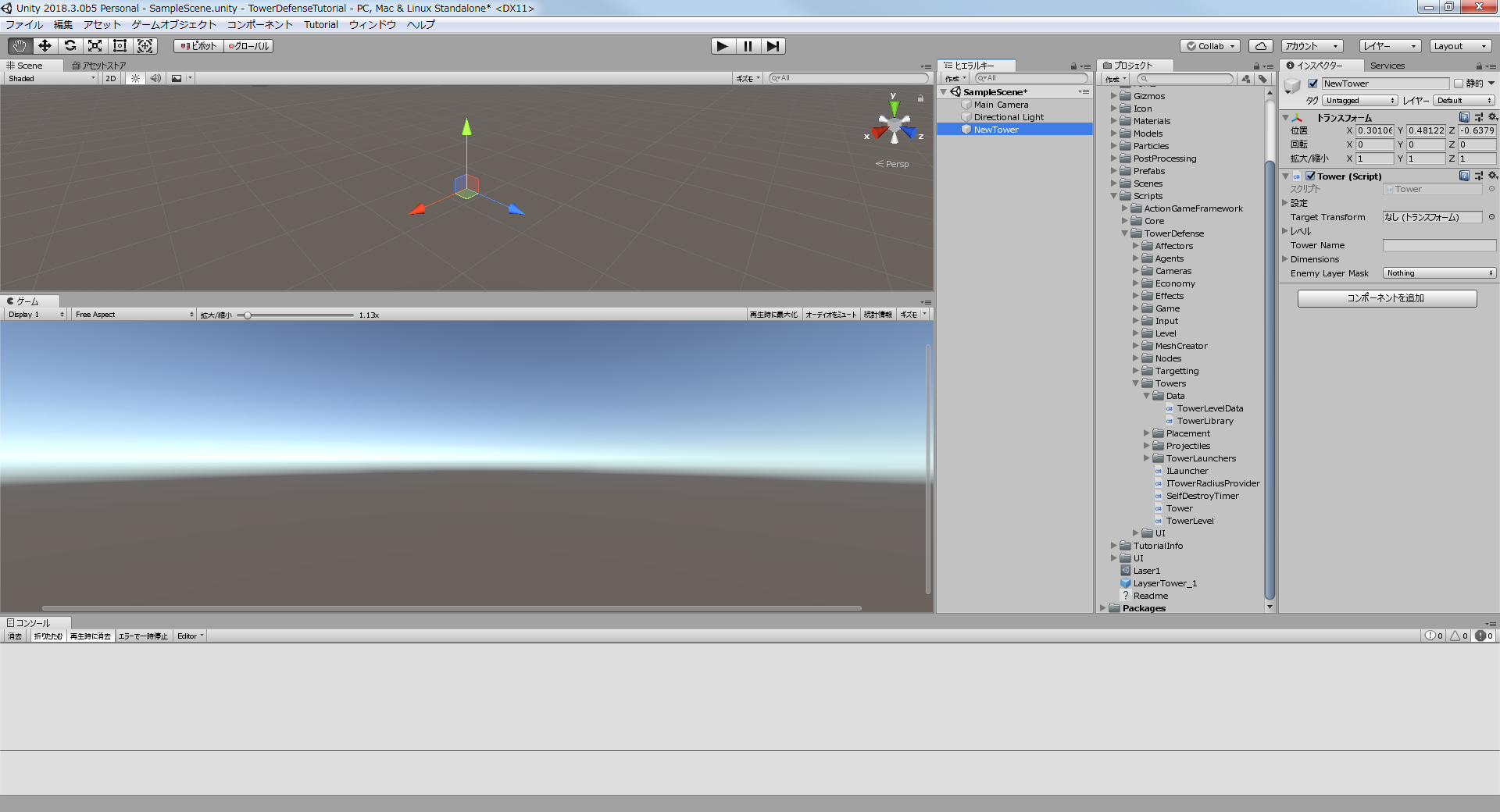Click the Project search by type icon
Image resolution: width=1500 pixels, height=812 pixels.
point(1245,79)
